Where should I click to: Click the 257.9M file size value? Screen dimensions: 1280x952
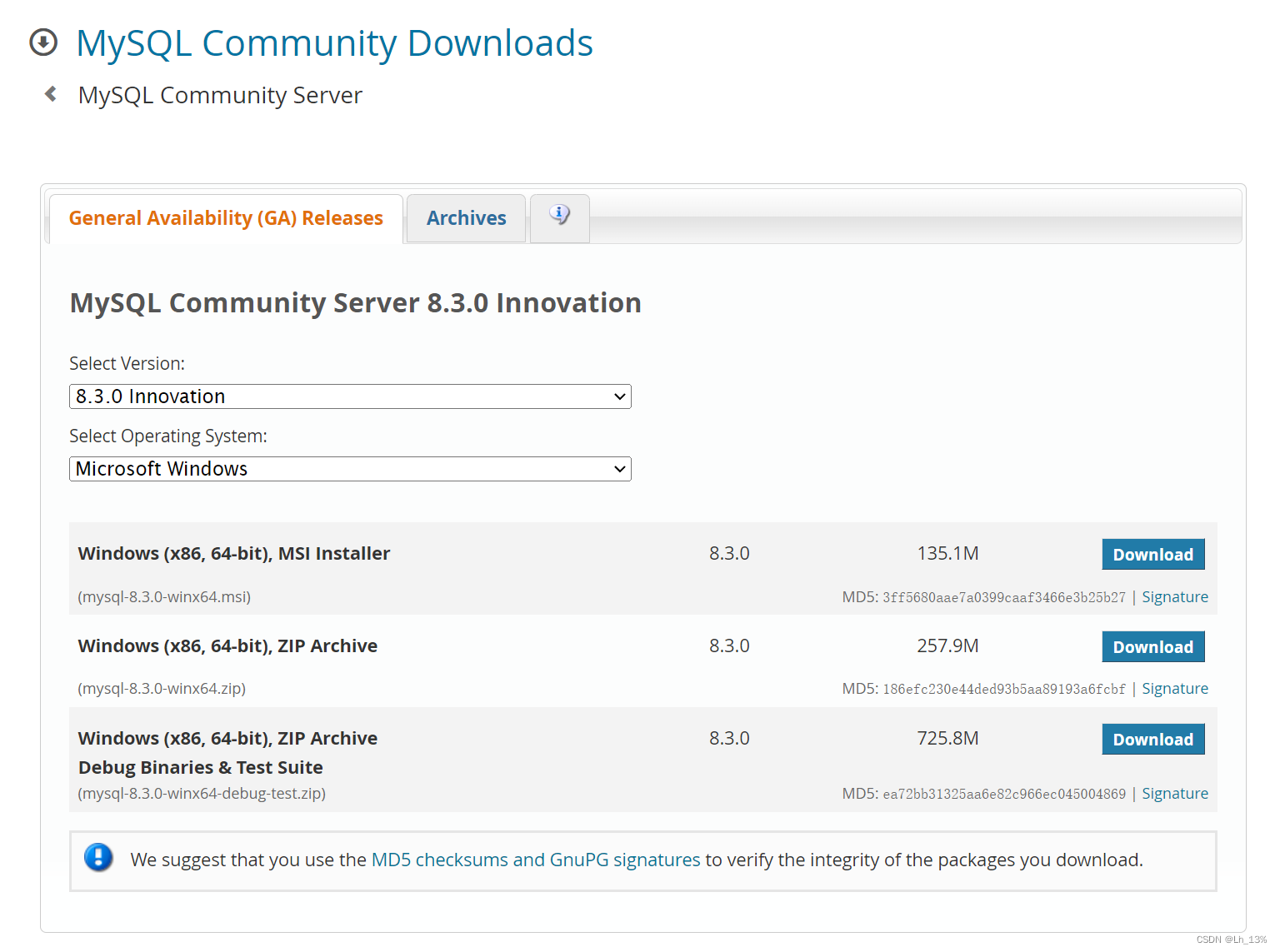(x=947, y=645)
